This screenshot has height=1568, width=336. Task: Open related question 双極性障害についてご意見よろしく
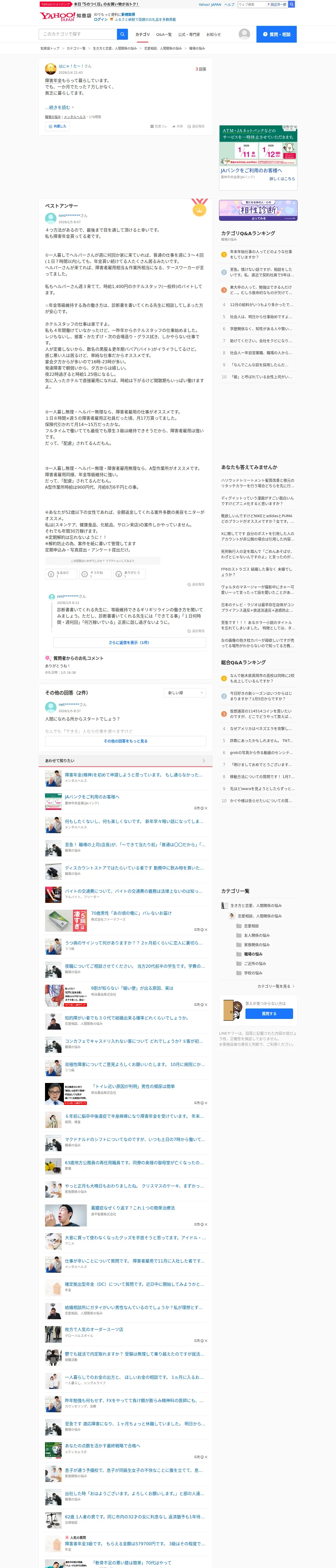[135, 1065]
